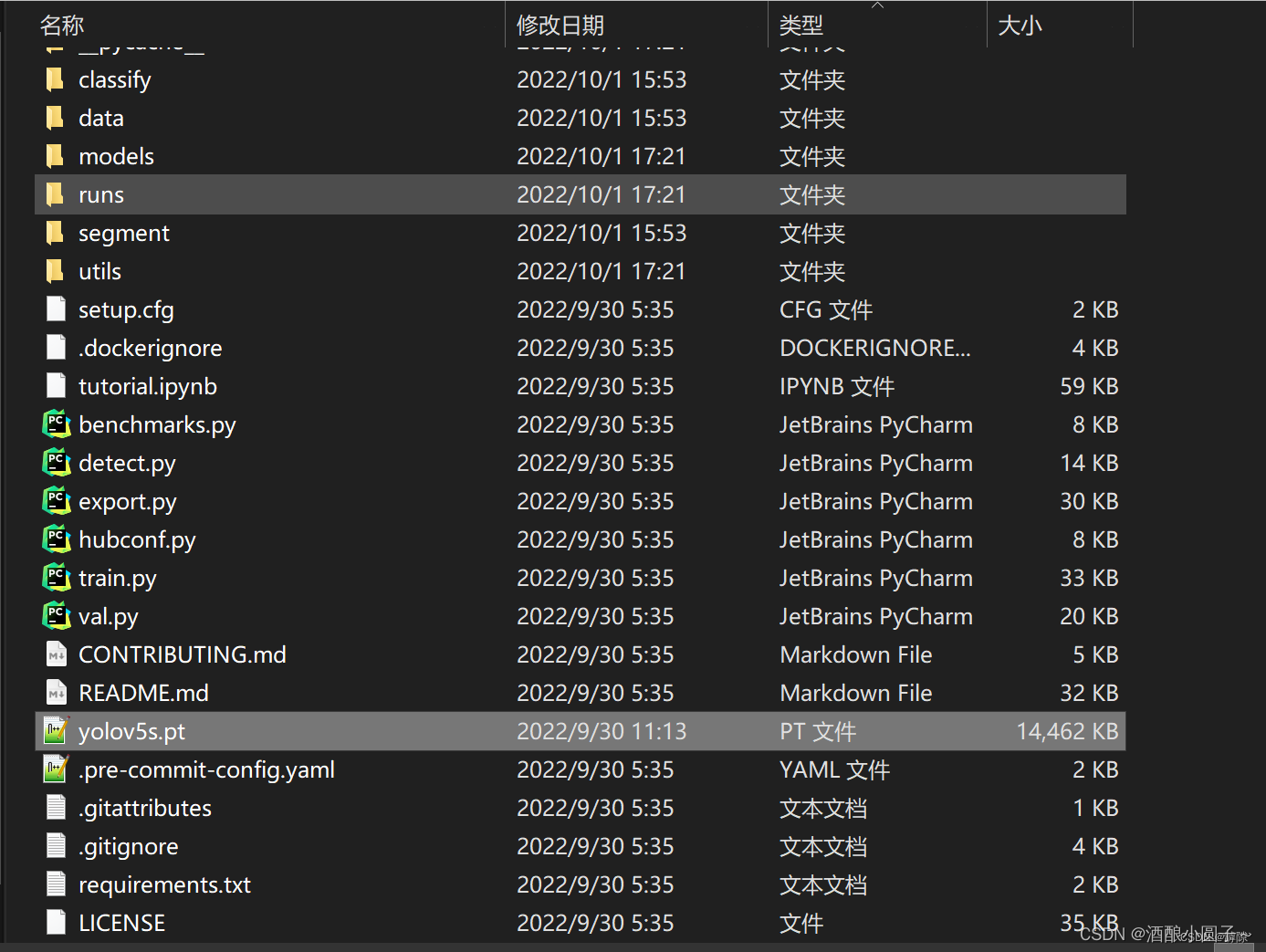Click PyCharm icon of detect.py

click(x=57, y=463)
